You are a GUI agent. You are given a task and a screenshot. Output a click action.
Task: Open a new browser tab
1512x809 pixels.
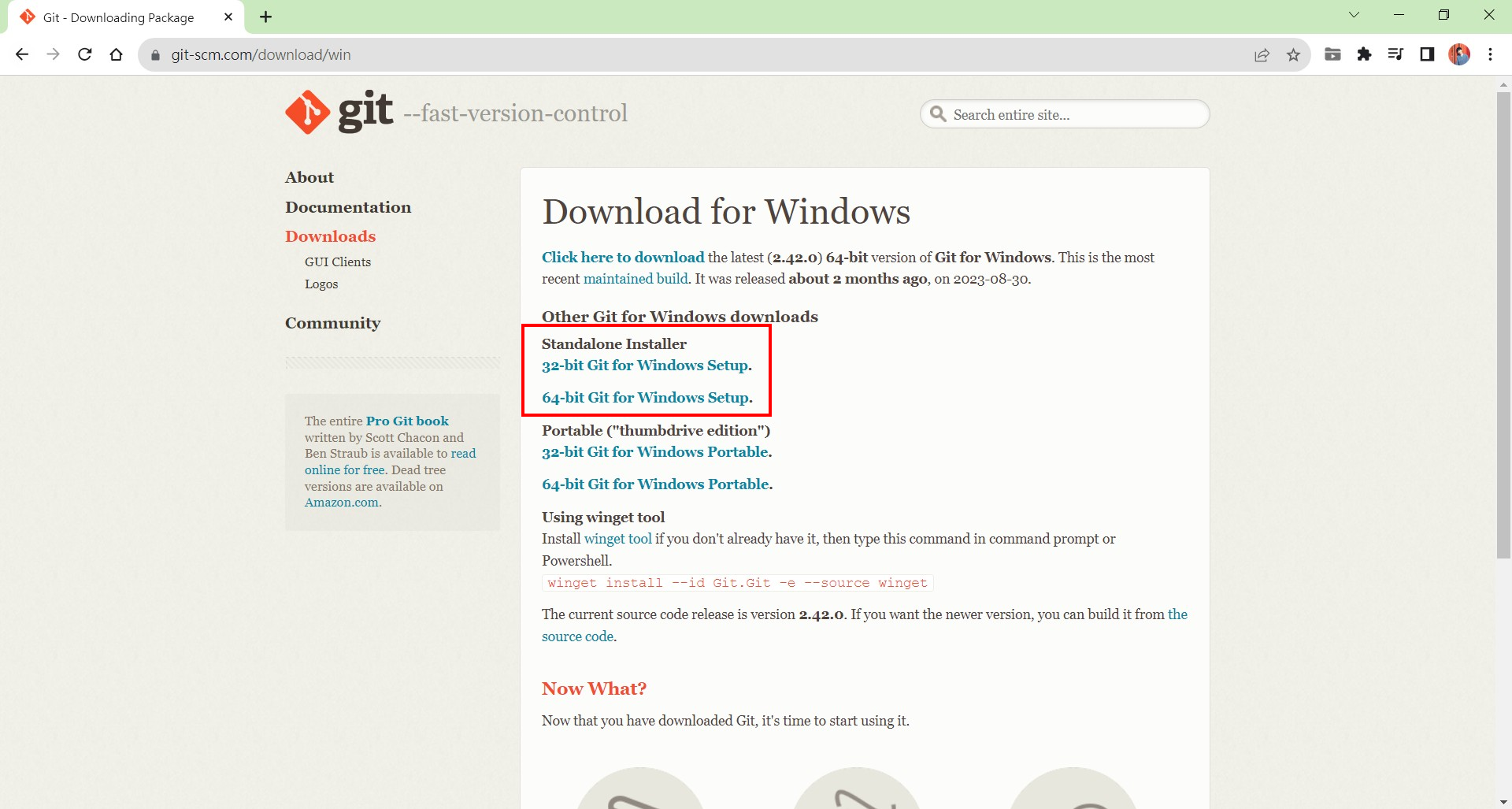coord(266,17)
